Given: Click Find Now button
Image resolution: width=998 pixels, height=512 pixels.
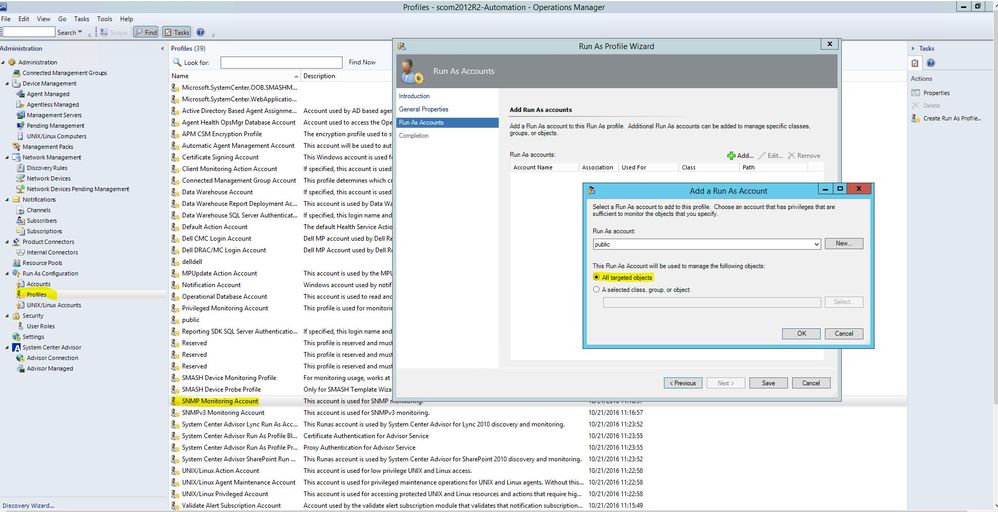Looking at the screenshot, I should (x=362, y=62).
